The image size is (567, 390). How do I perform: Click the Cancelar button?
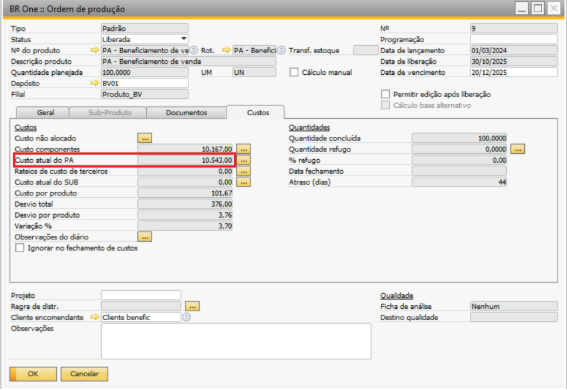(84, 374)
